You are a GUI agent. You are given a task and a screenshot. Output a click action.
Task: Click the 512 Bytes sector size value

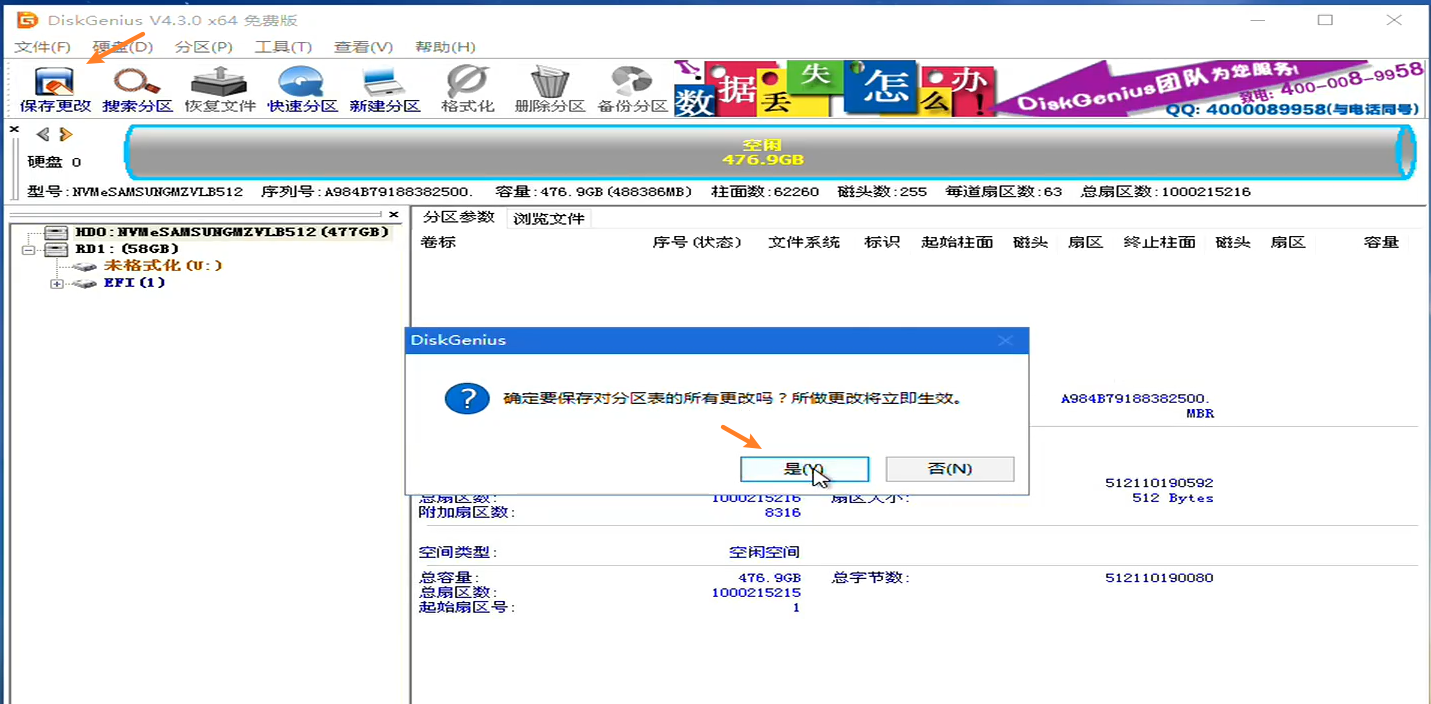pos(1172,498)
